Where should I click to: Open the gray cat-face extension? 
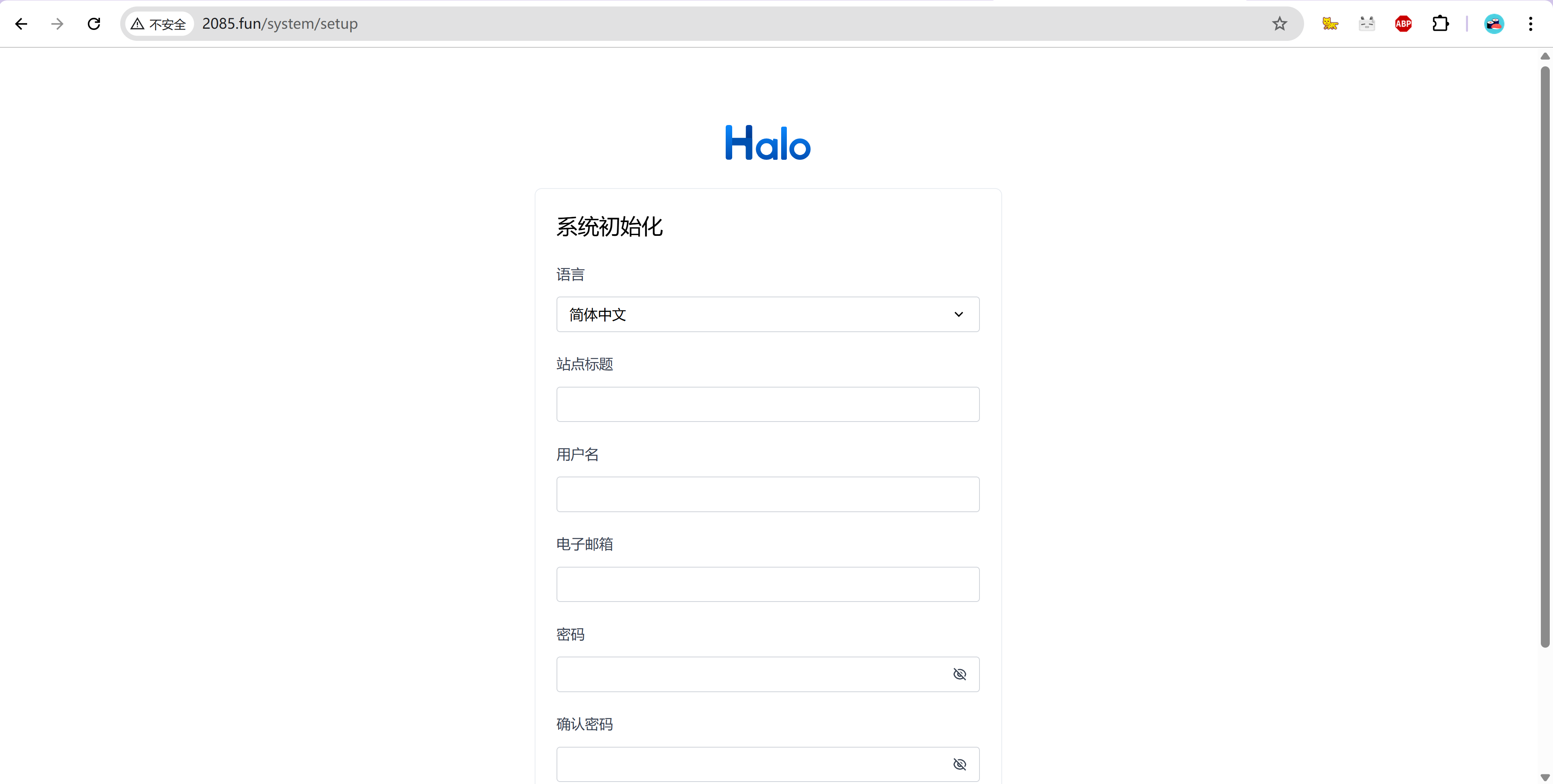click(1367, 23)
